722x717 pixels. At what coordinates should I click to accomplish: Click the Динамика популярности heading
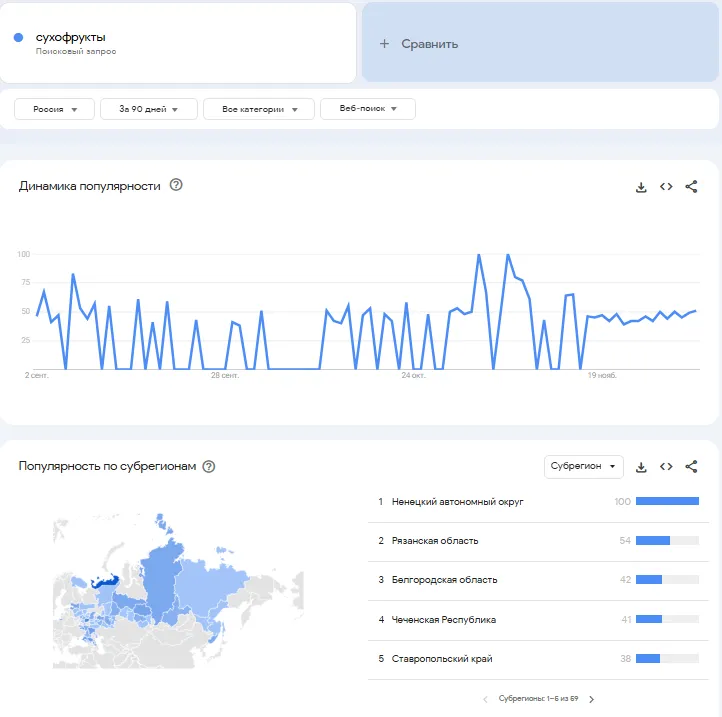[89, 186]
